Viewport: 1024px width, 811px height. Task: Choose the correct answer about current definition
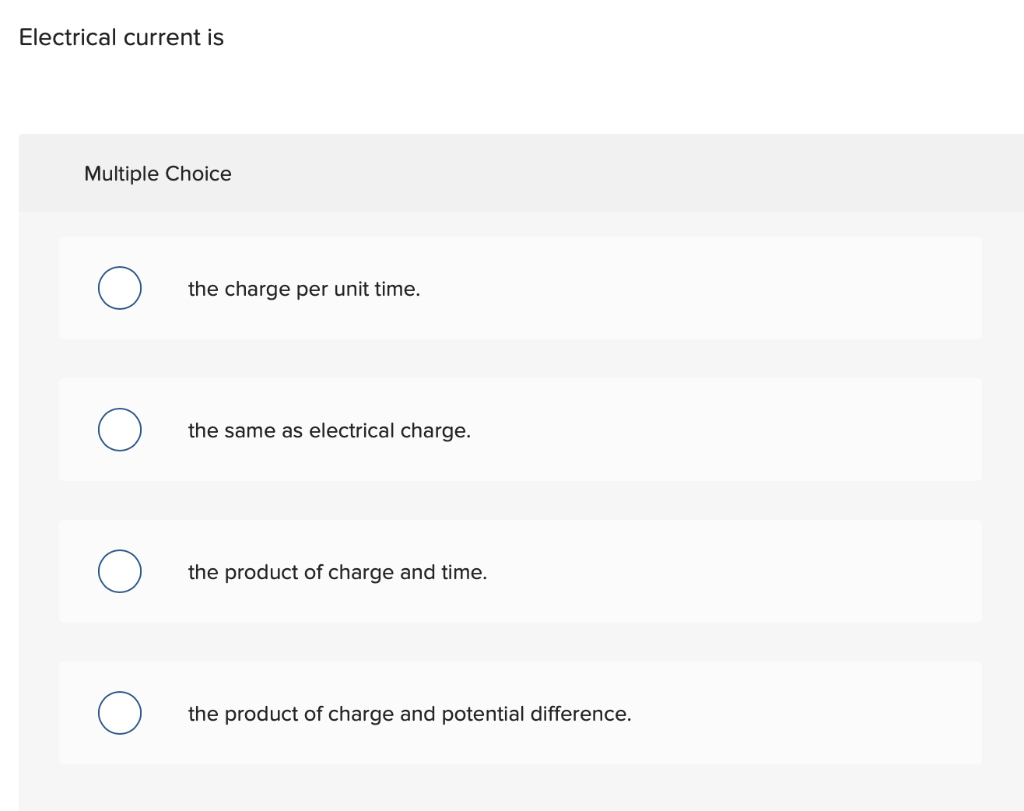pyautogui.click(x=119, y=288)
